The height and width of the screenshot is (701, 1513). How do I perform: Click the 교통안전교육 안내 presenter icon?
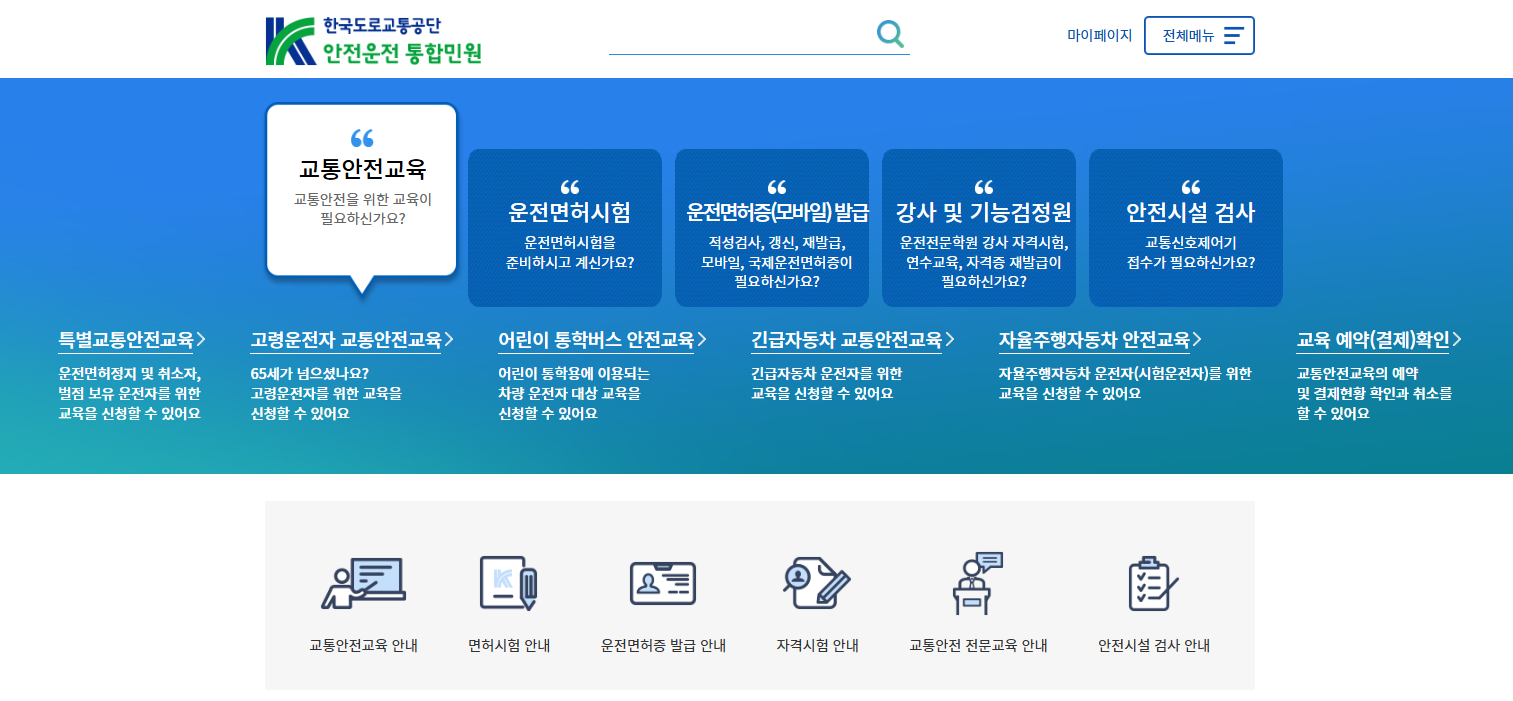pyautogui.click(x=363, y=584)
